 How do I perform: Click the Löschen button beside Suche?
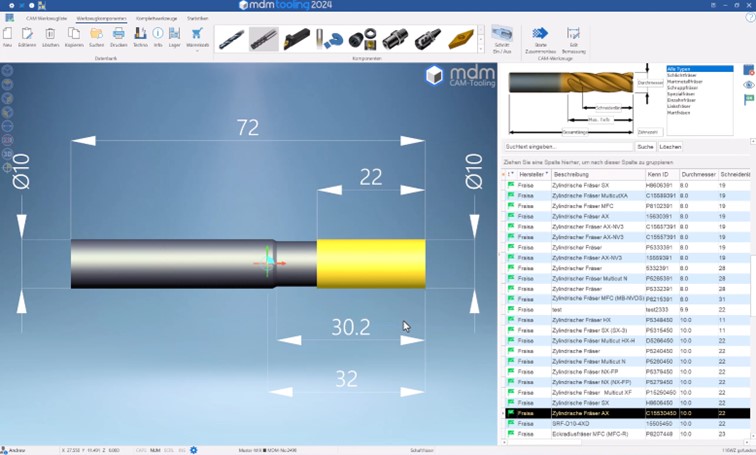point(670,147)
